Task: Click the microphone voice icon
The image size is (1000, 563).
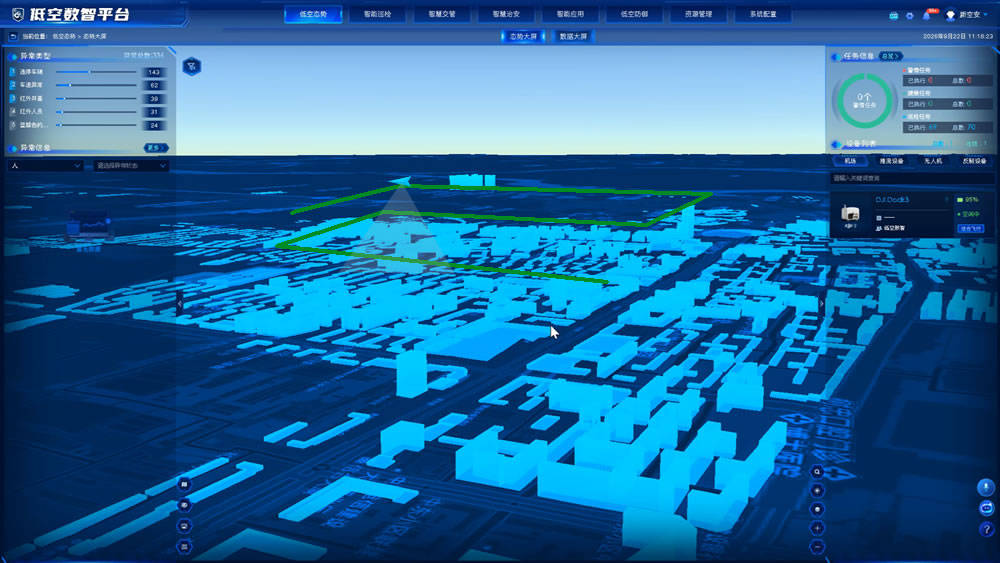Action: coord(986,487)
